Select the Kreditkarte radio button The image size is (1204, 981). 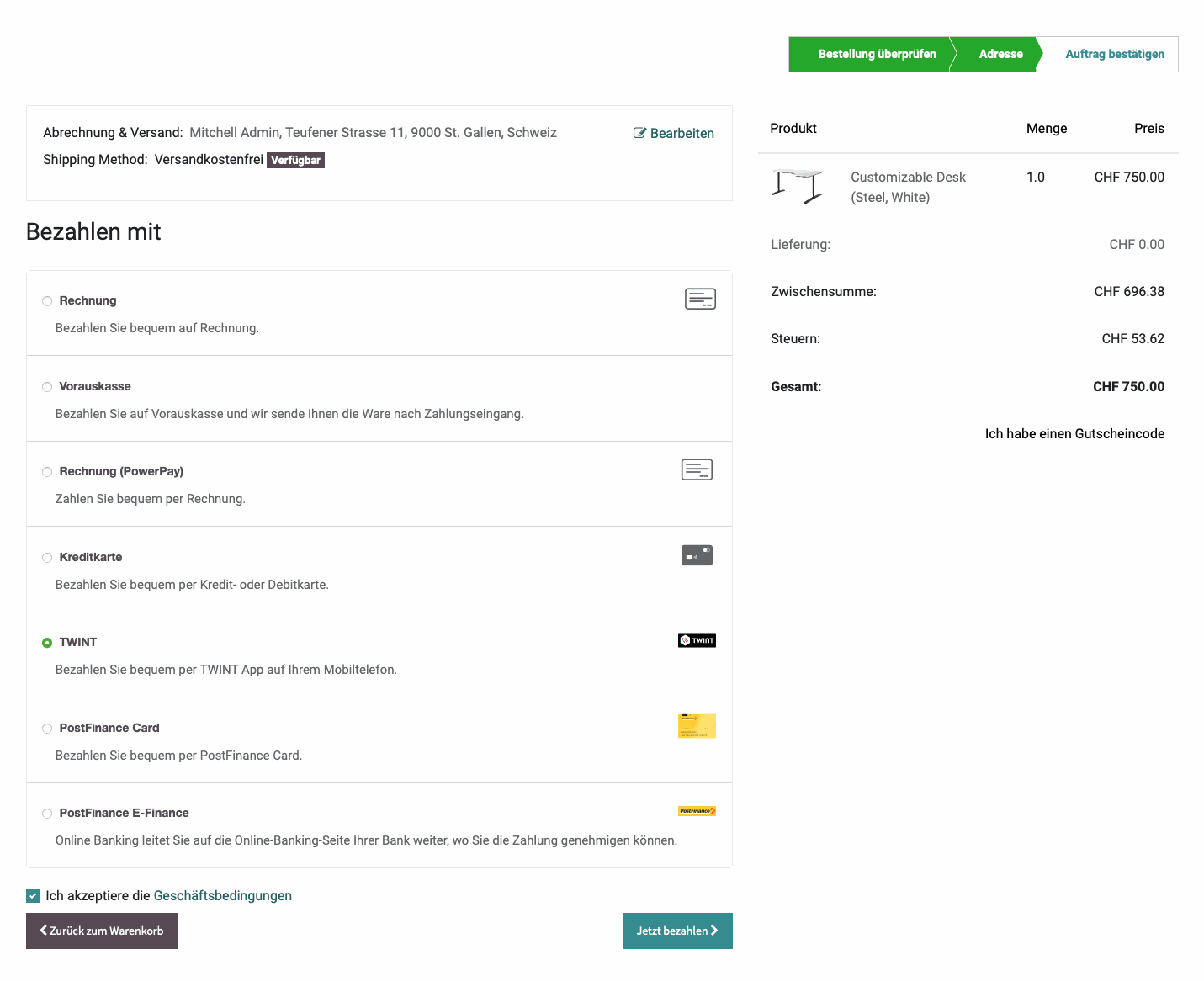(x=47, y=558)
